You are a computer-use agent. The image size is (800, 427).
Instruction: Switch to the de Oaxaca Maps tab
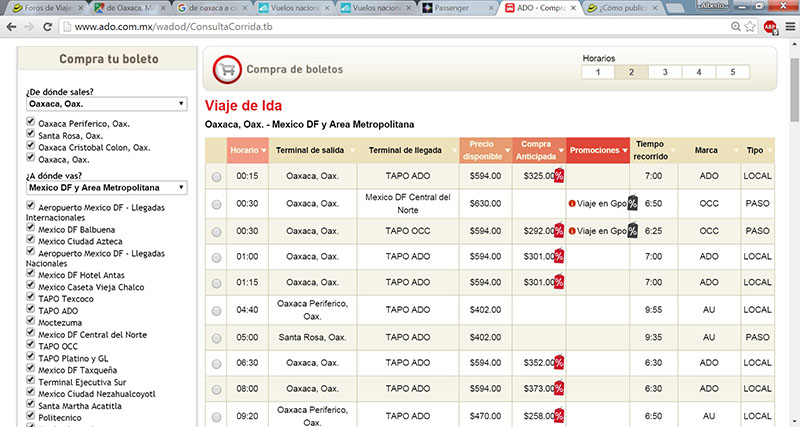tap(131, 8)
